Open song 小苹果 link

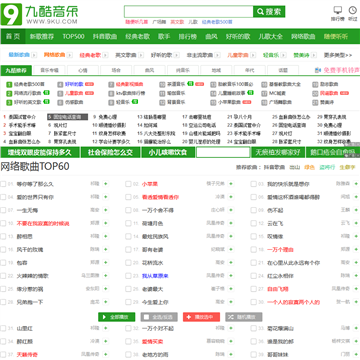coord(150,184)
